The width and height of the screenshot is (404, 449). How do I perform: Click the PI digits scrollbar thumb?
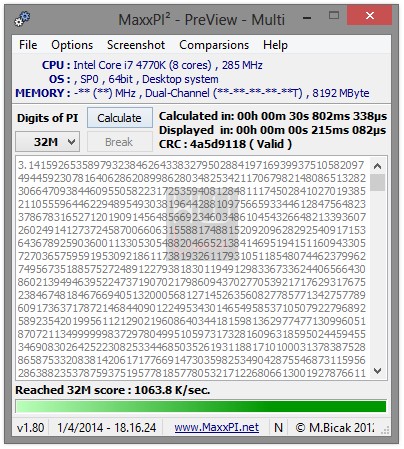(x=377, y=183)
